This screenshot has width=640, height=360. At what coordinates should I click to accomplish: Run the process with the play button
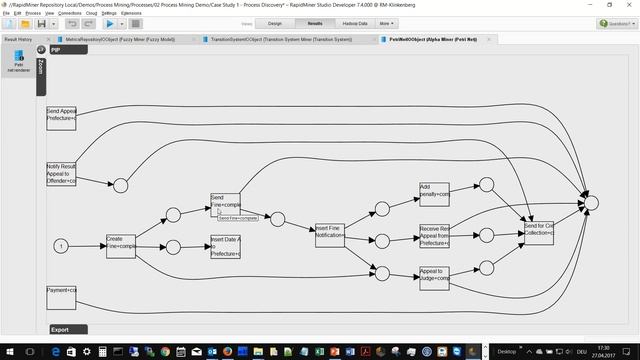109,24
